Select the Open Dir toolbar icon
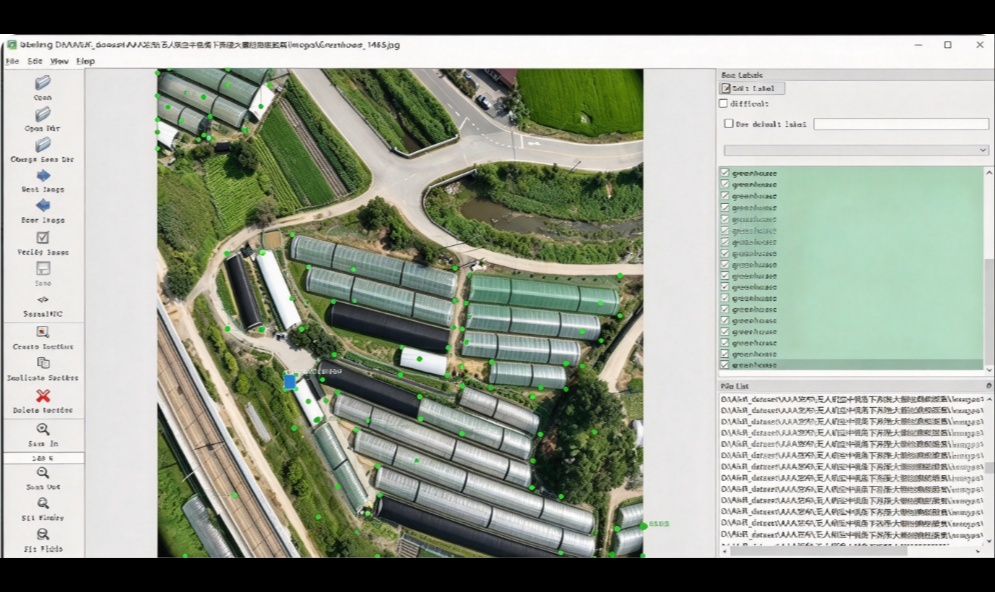This screenshot has width=995, height=592. pos(43,114)
